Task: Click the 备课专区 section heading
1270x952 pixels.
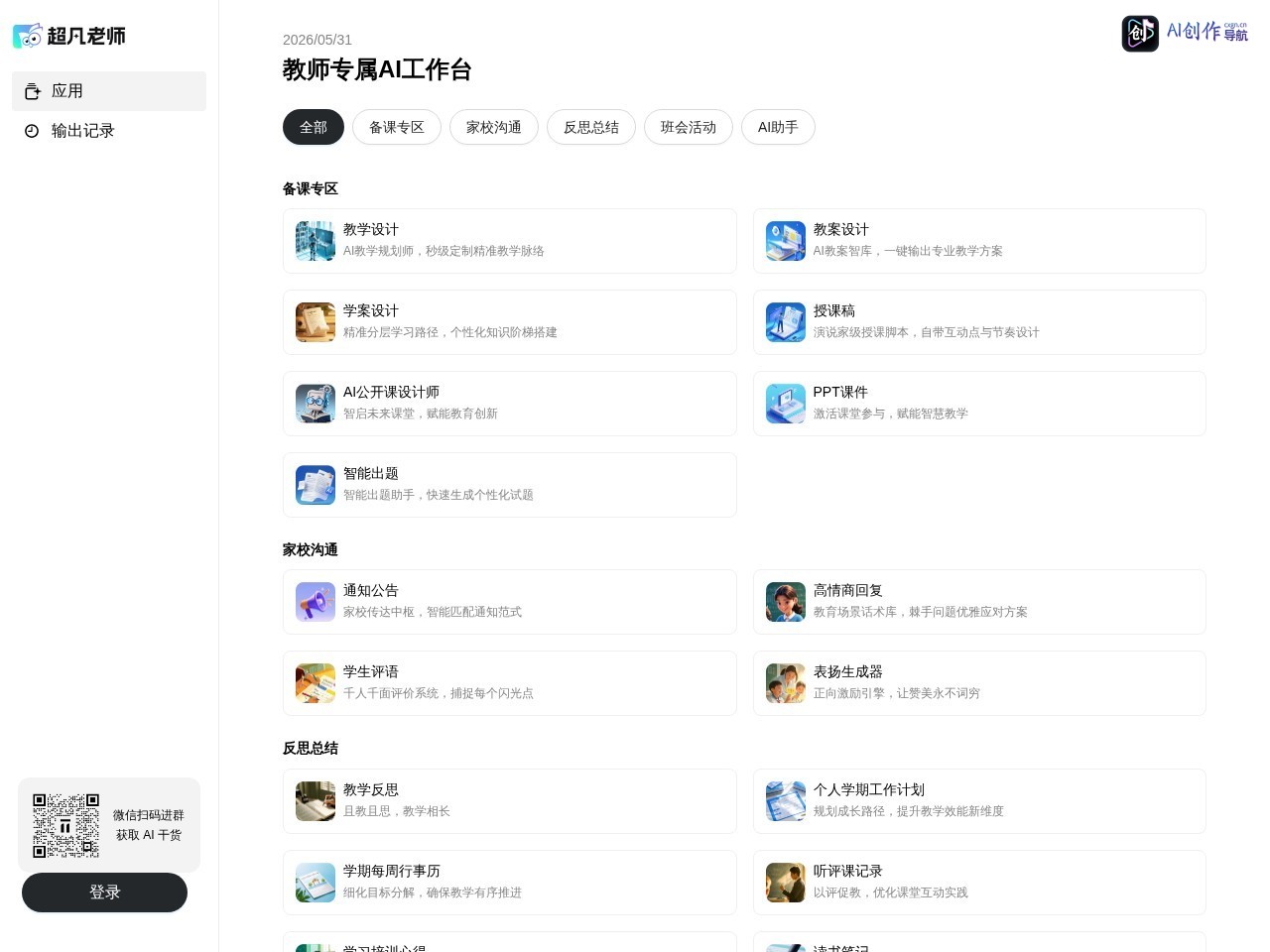Action: coord(311,188)
